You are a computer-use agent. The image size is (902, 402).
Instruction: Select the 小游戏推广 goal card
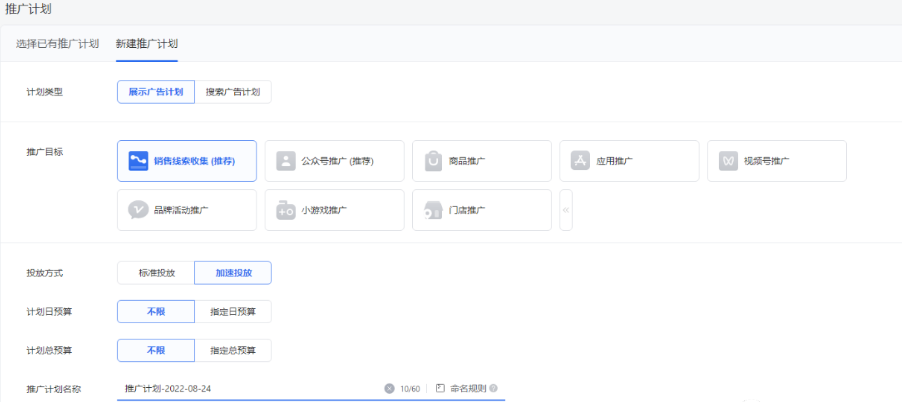tap(335, 210)
